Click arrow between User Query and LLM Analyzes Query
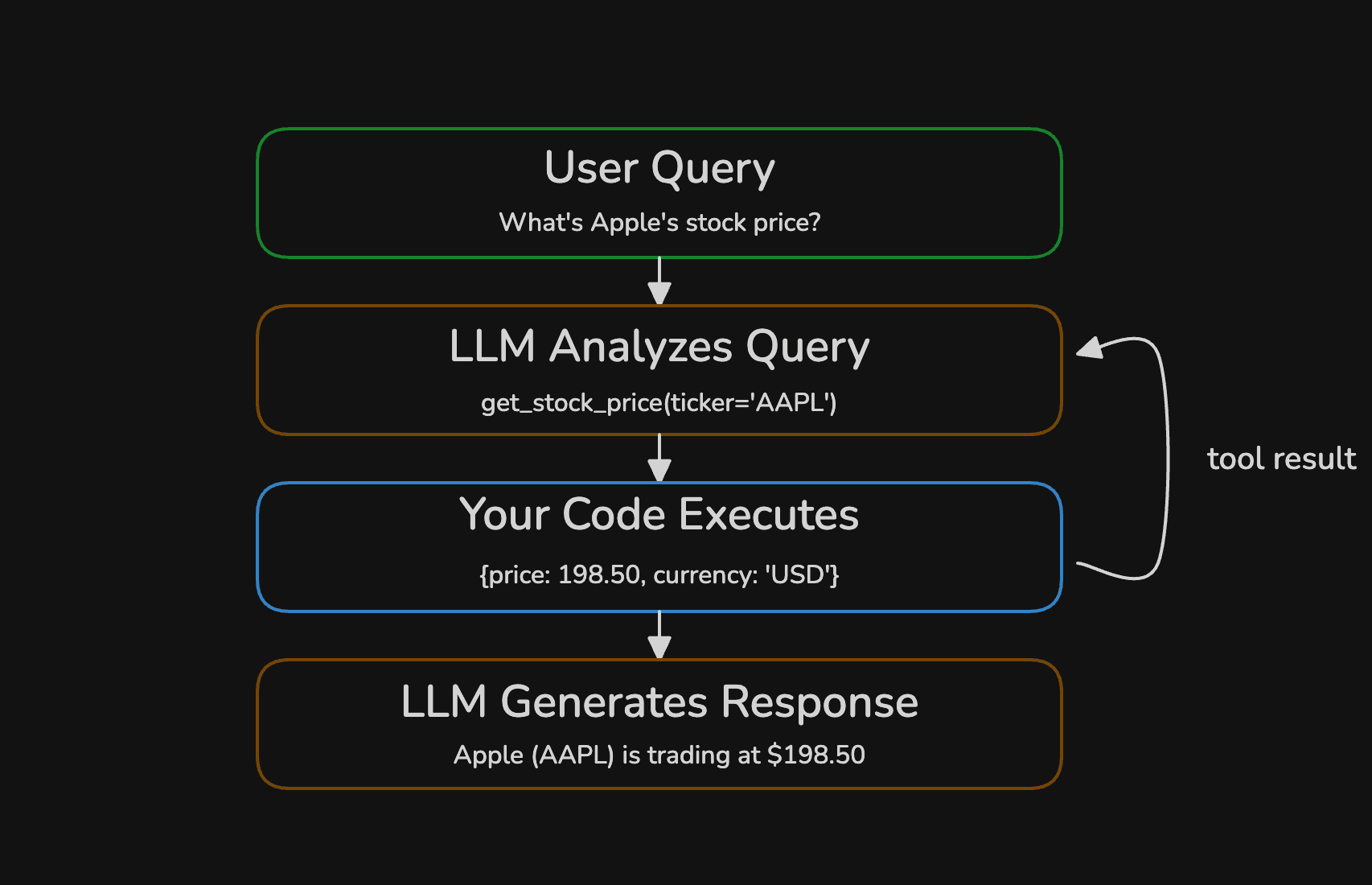1372x885 pixels. click(659, 280)
